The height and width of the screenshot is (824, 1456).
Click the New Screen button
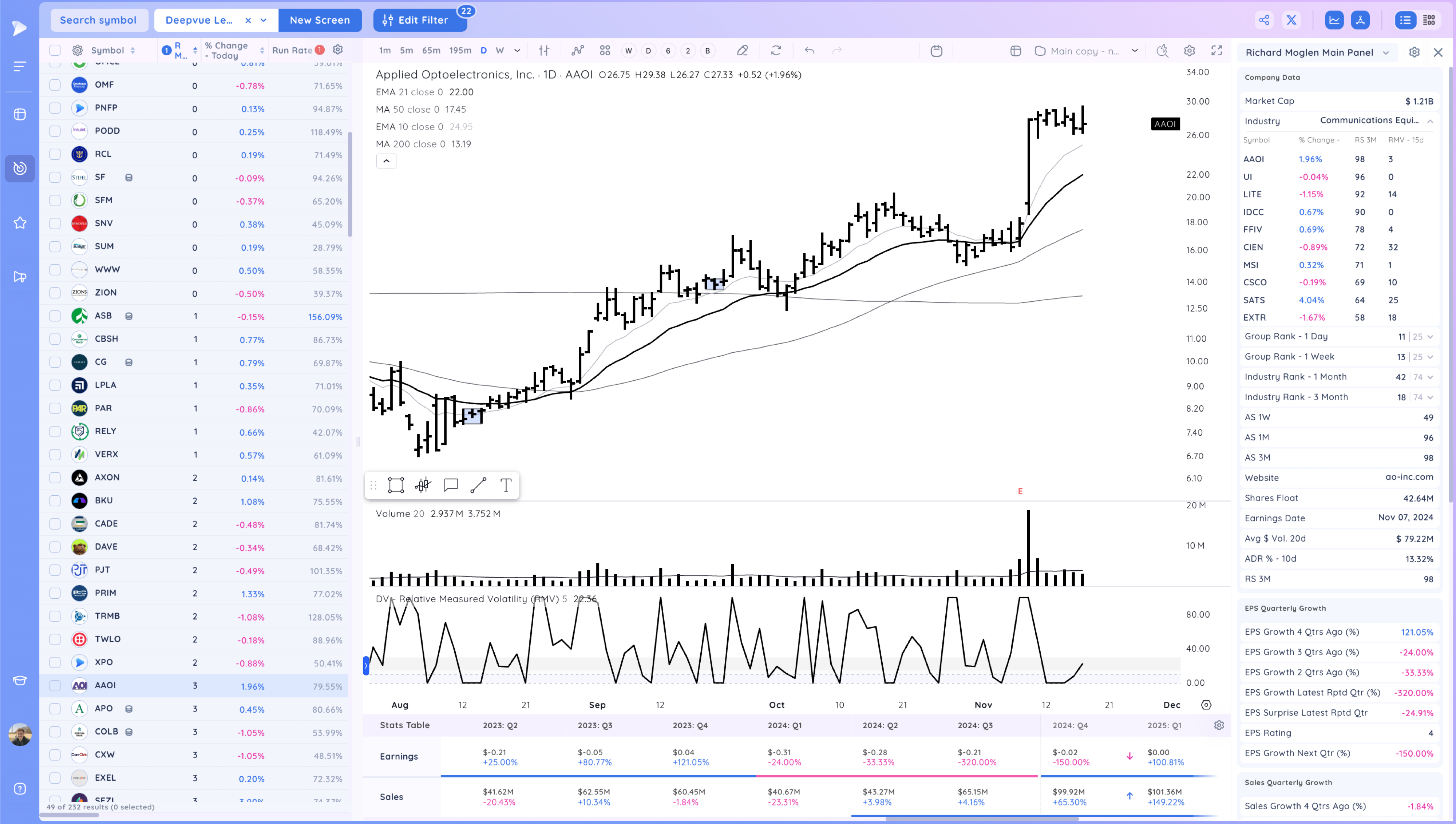coord(320,20)
